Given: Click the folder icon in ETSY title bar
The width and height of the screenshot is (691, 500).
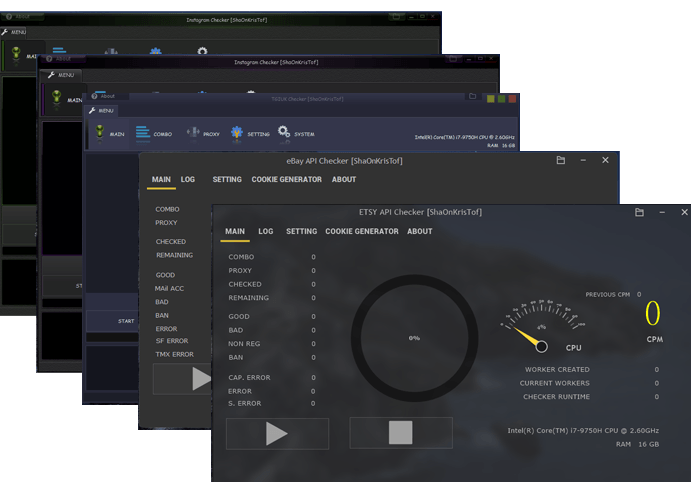Looking at the screenshot, I should [639, 212].
